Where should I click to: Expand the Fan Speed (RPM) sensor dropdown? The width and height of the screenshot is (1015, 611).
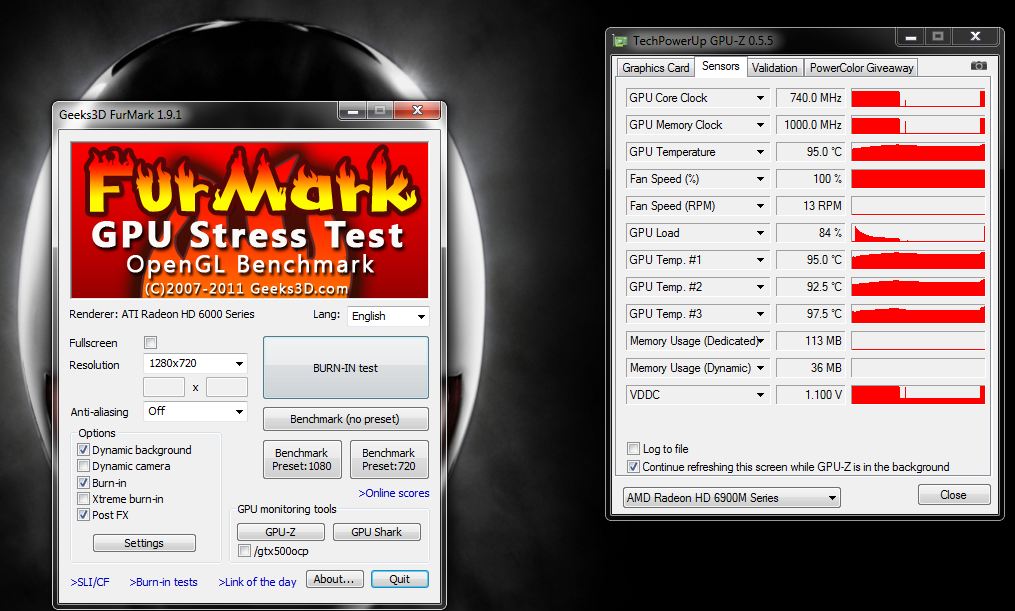tap(761, 206)
